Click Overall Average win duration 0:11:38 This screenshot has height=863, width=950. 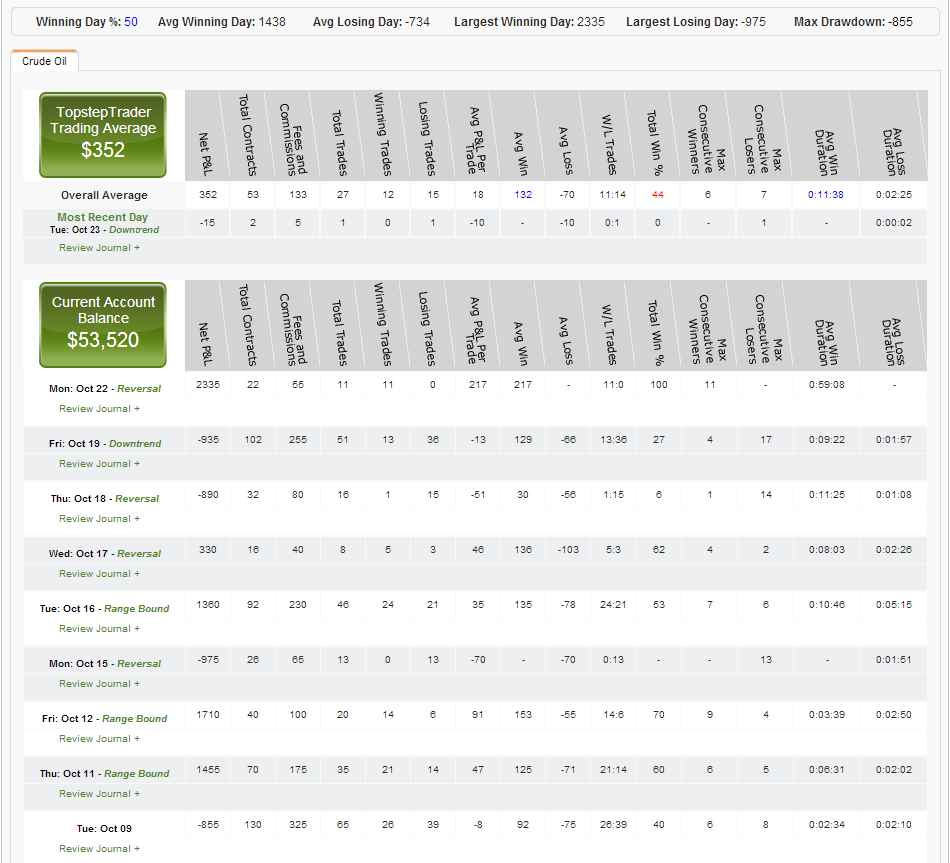826,195
